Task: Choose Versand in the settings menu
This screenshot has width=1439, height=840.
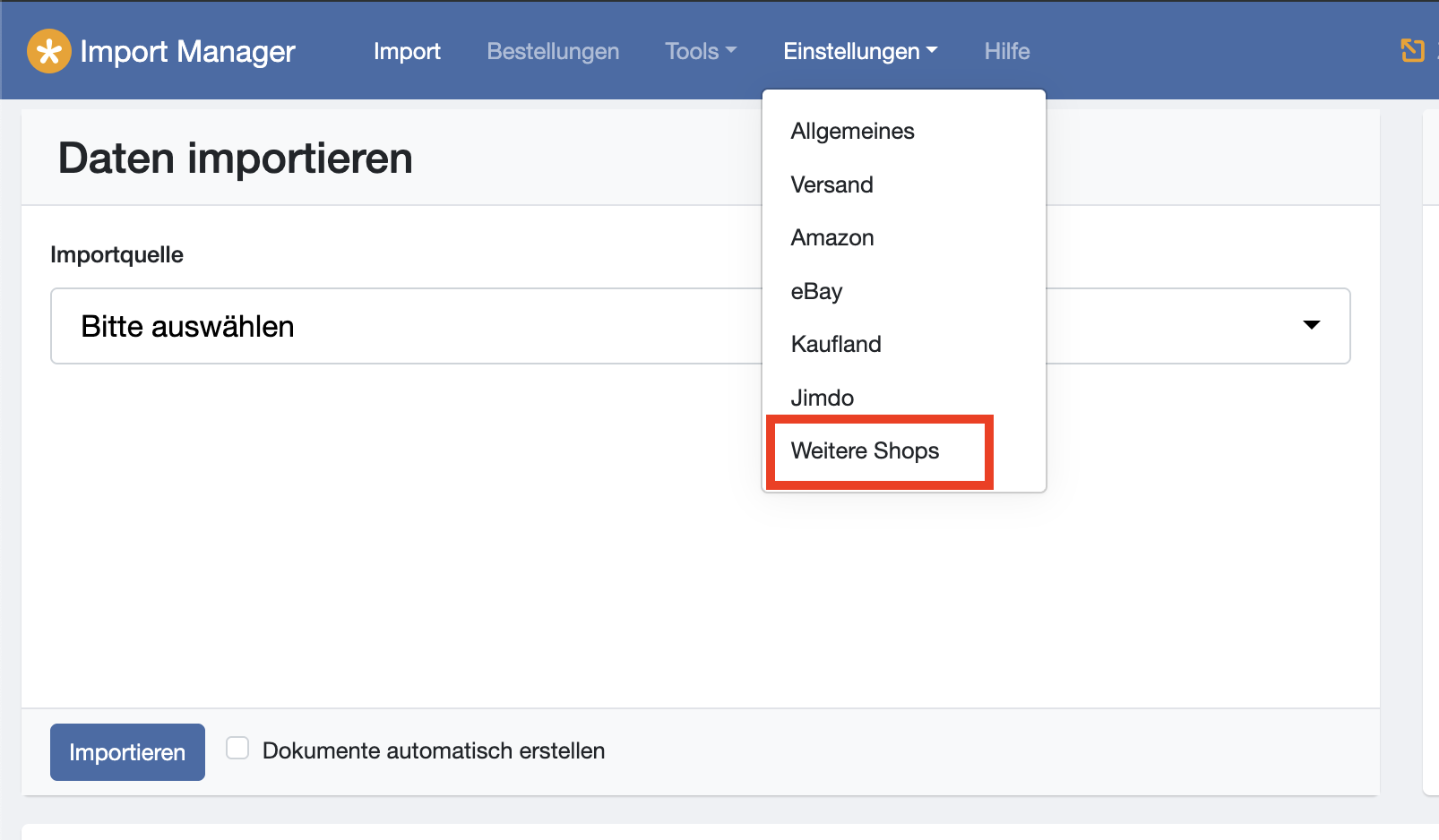Action: tap(832, 184)
